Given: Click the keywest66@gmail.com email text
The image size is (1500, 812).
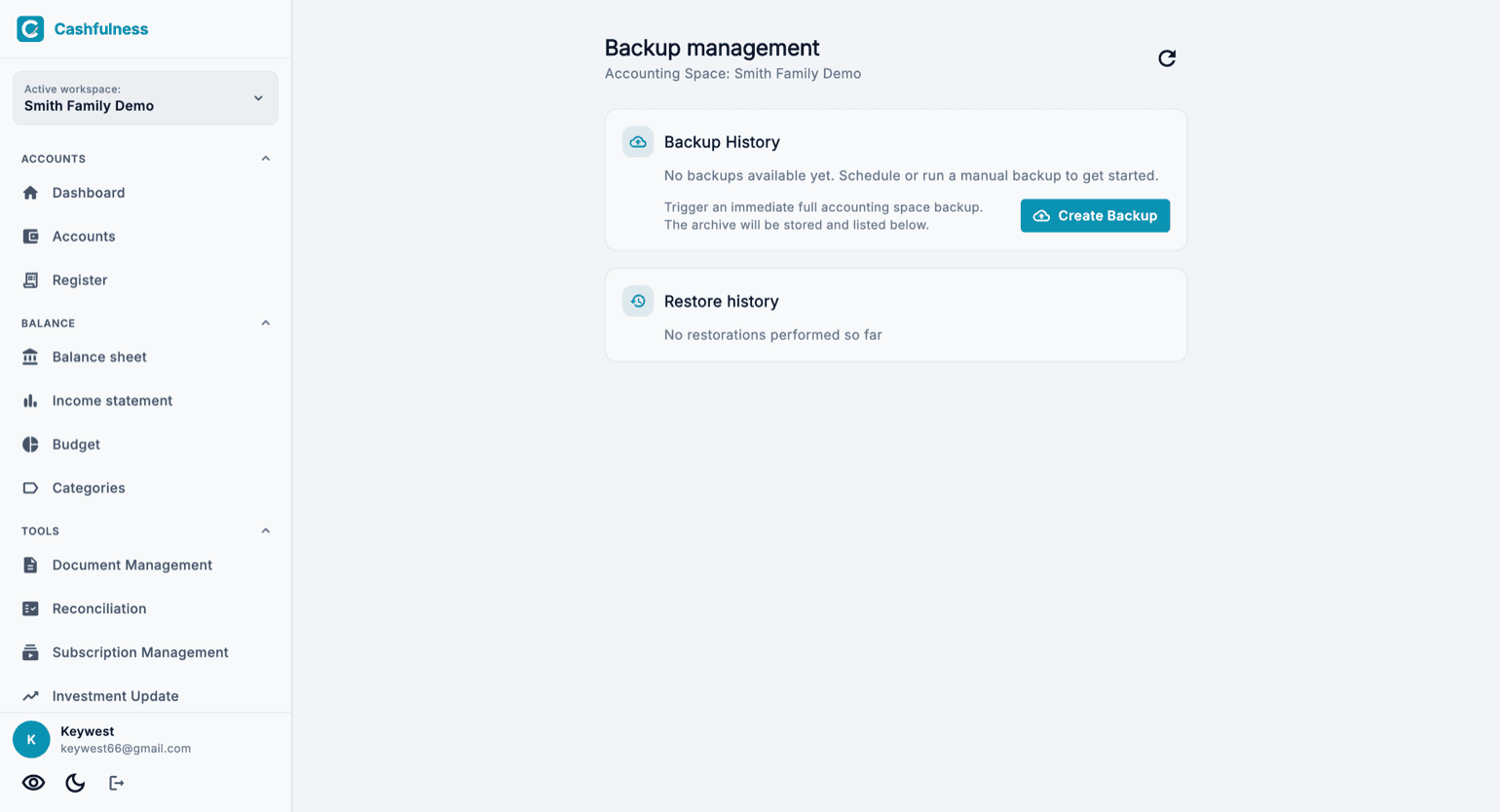Looking at the screenshot, I should click(126, 749).
